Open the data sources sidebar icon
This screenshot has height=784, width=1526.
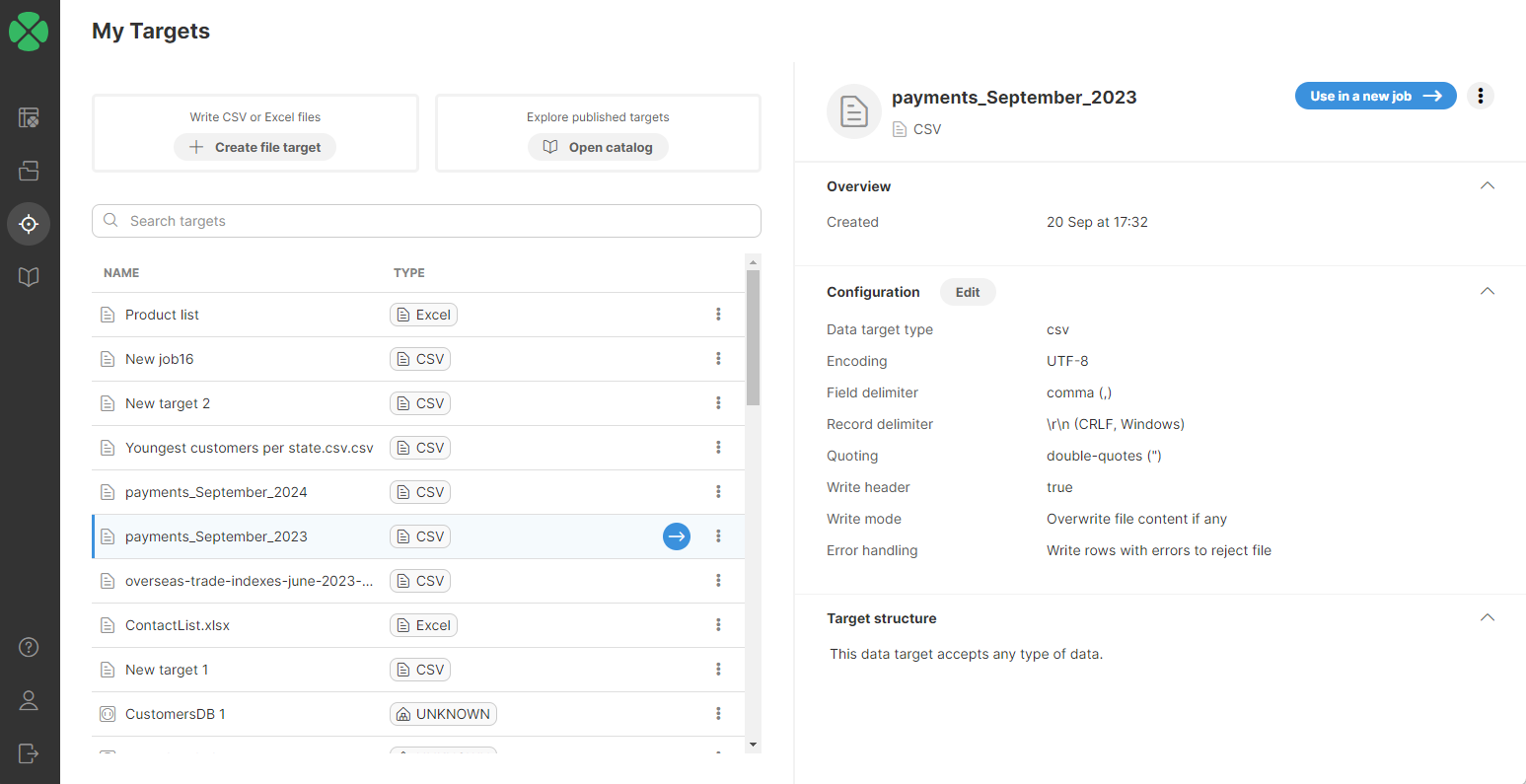click(x=29, y=118)
